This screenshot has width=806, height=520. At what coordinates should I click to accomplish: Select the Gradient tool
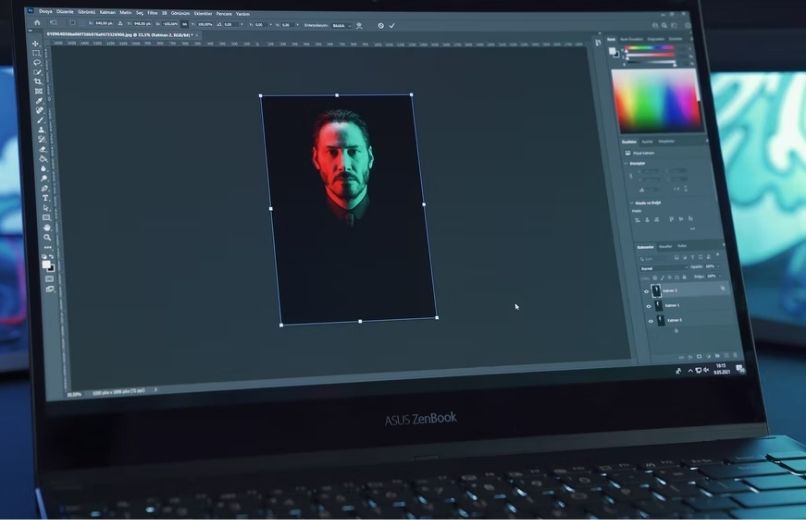tap(43, 159)
